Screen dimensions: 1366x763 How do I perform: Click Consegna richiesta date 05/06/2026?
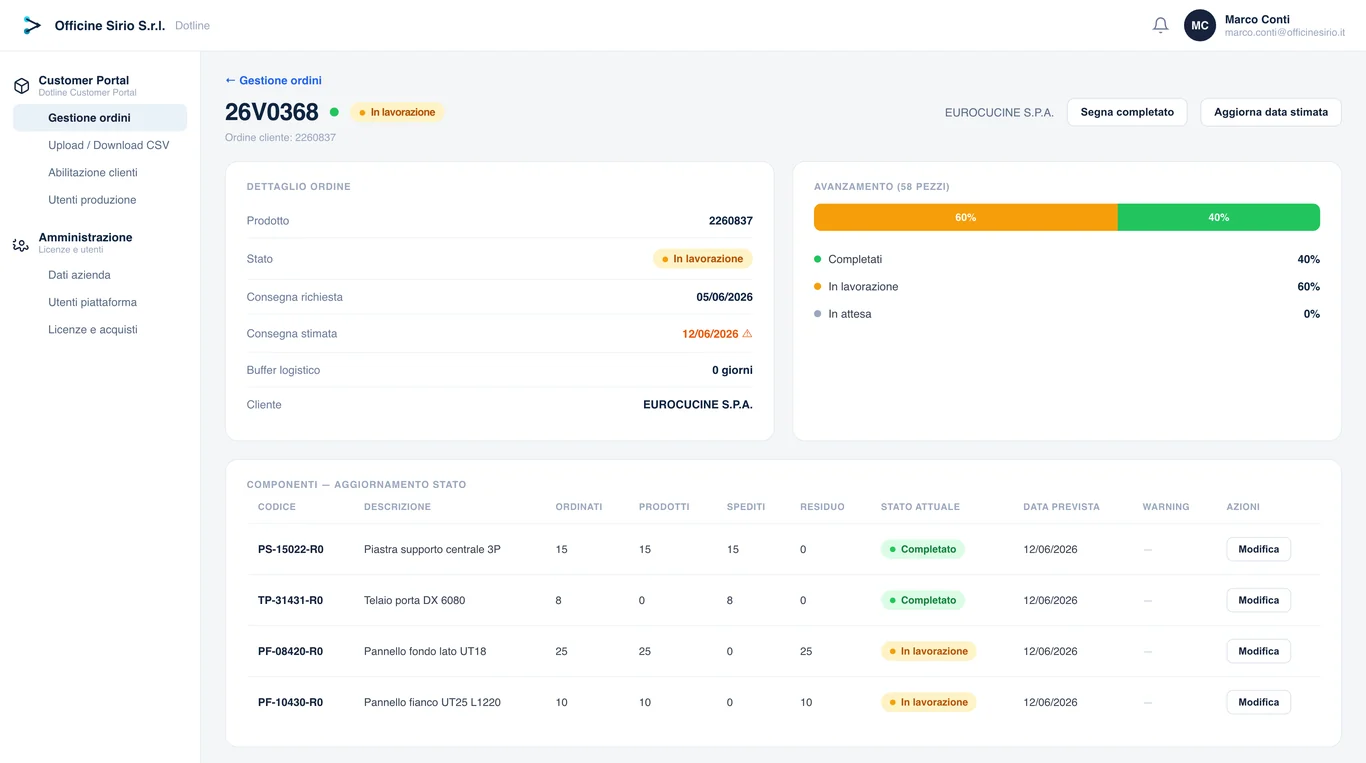click(725, 297)
